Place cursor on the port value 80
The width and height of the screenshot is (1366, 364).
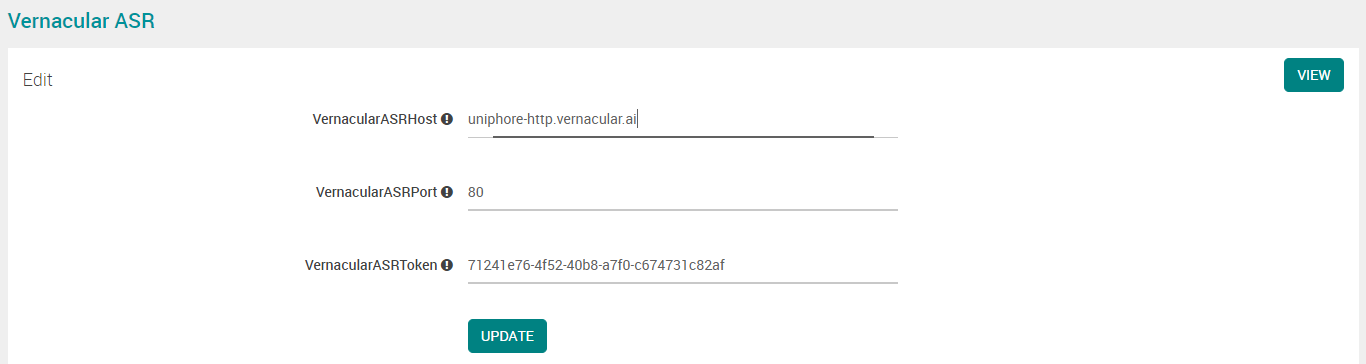(476, 192)
